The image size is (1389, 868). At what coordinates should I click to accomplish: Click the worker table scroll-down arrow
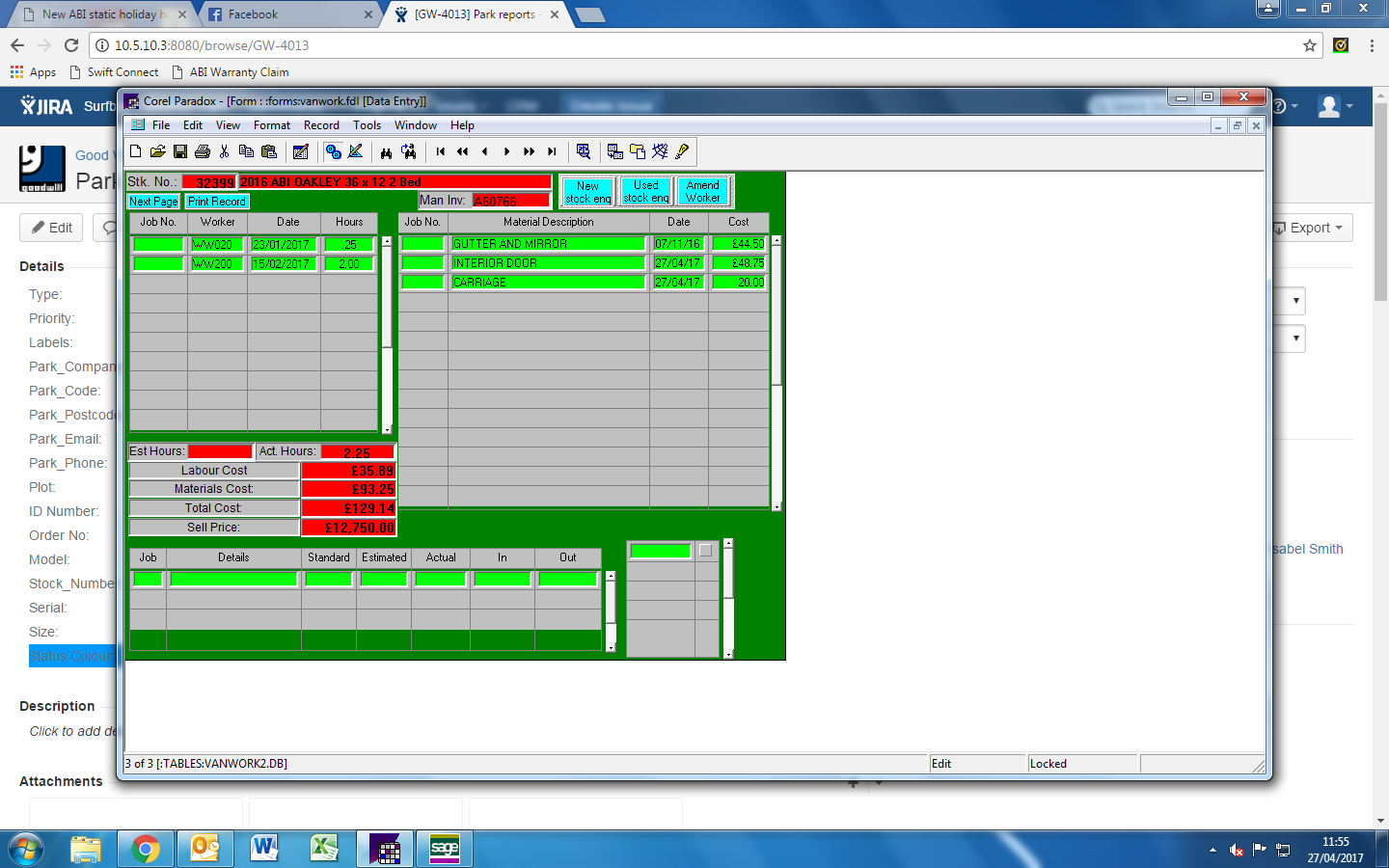pos(387,429)
